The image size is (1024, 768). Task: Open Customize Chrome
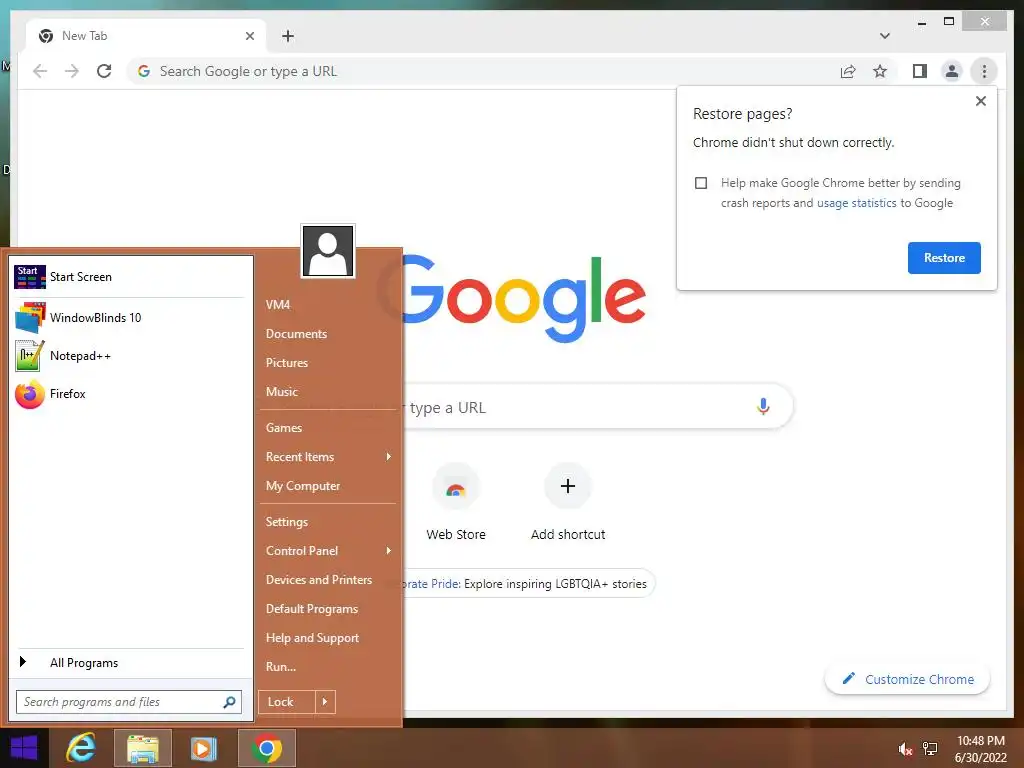pyautogui.click(x=907, y=679)
